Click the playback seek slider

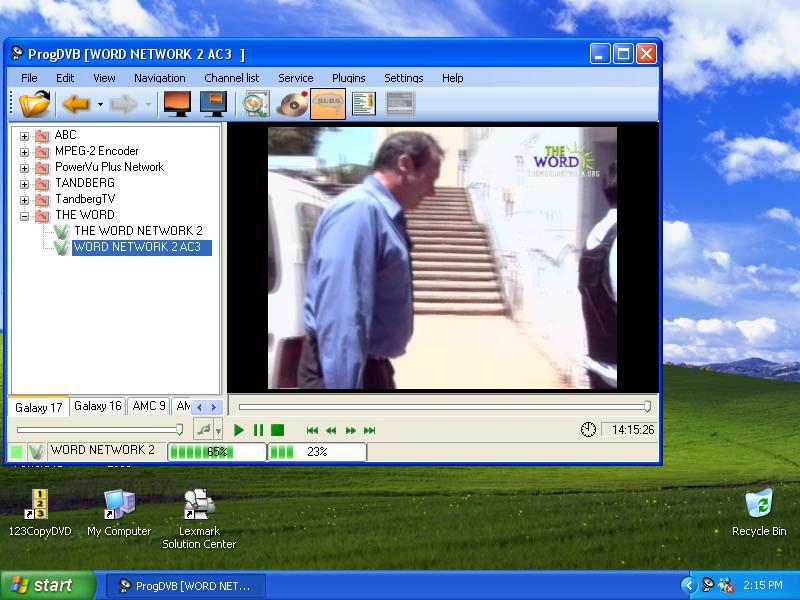point(444,407)
